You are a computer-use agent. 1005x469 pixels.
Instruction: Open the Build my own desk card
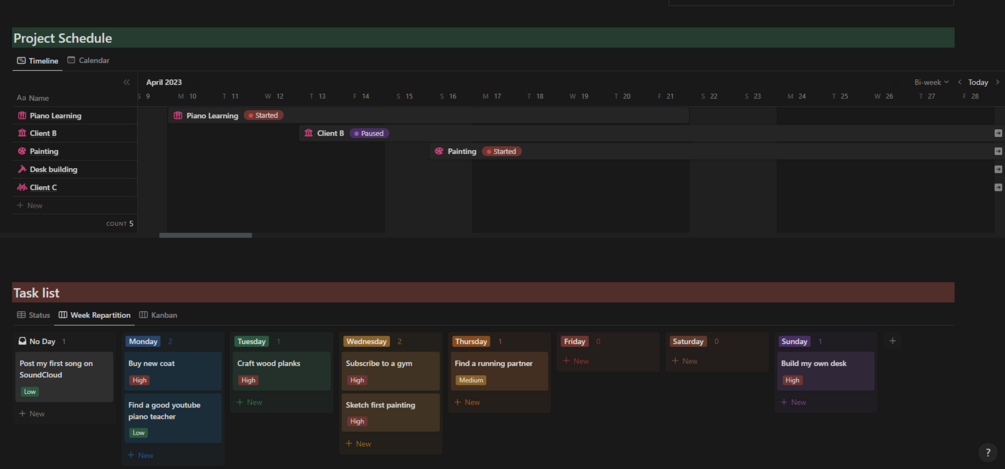[826, 371]
